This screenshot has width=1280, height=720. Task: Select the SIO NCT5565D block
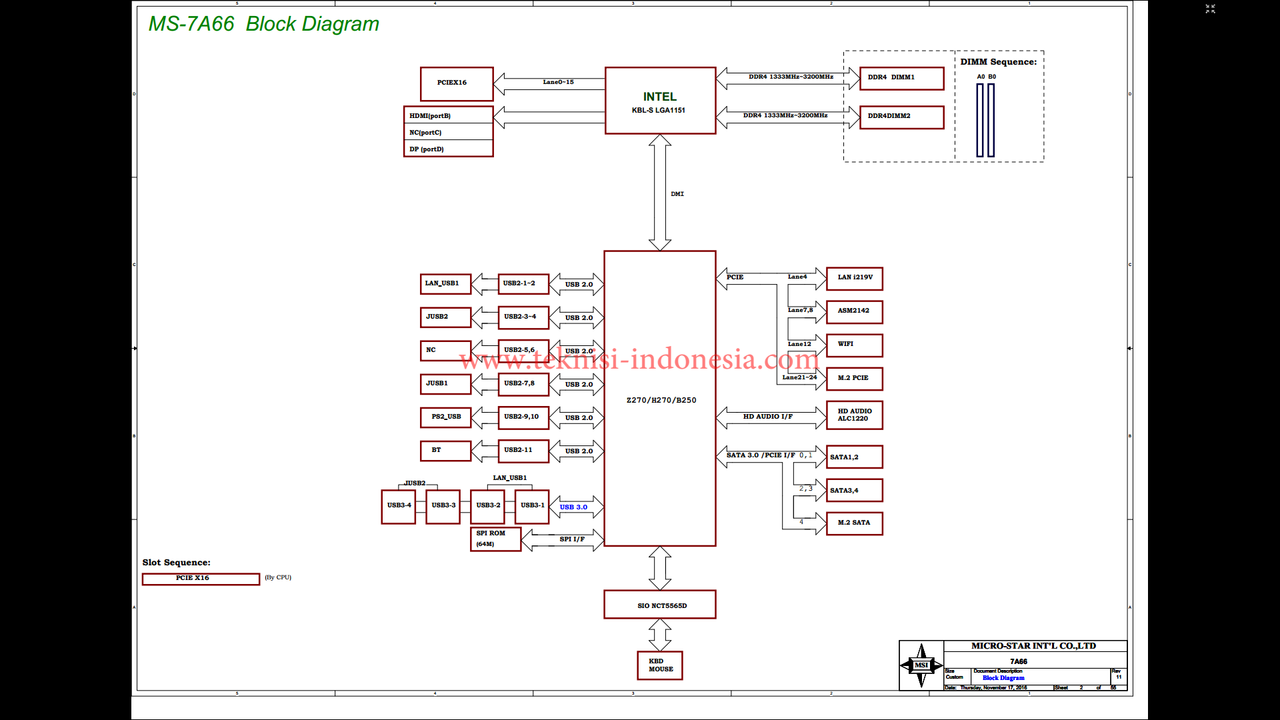660,604
